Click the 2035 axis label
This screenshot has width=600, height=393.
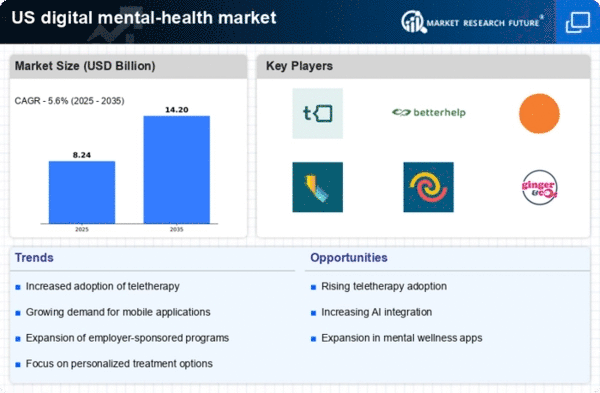(177, 229)
